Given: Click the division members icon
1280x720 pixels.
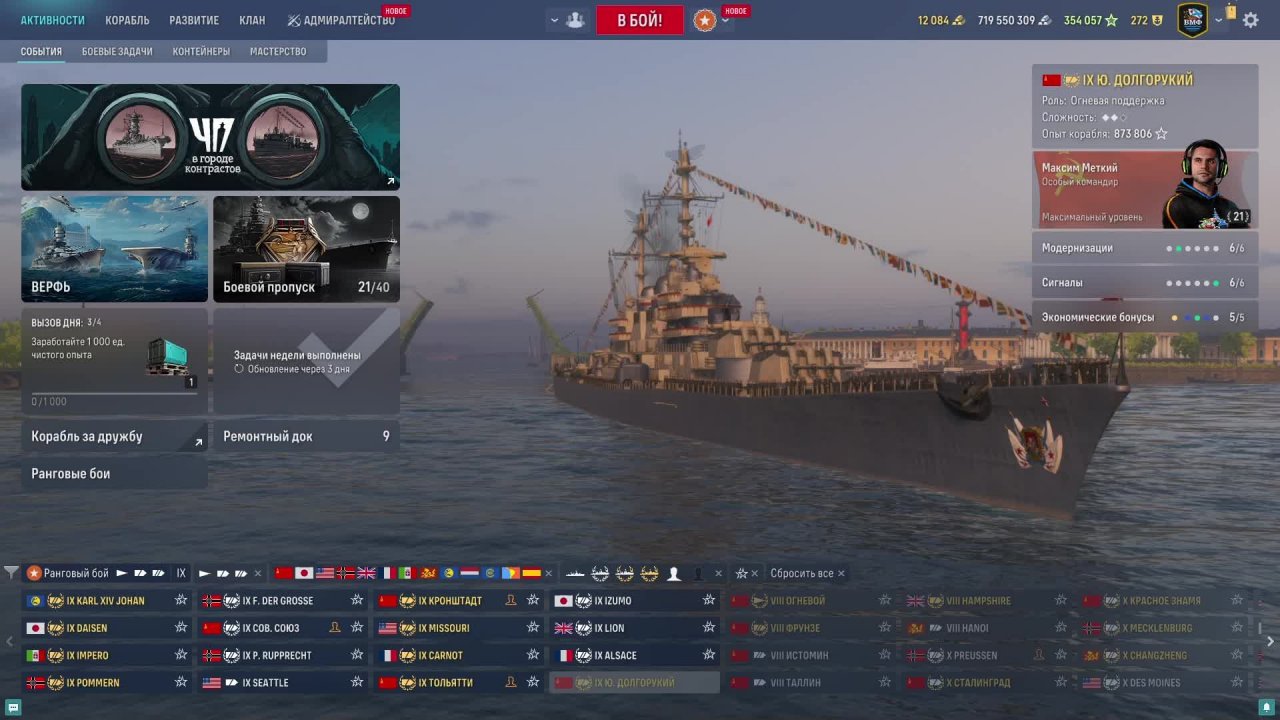Looking at the screenshot, I should tap(575, 20).
